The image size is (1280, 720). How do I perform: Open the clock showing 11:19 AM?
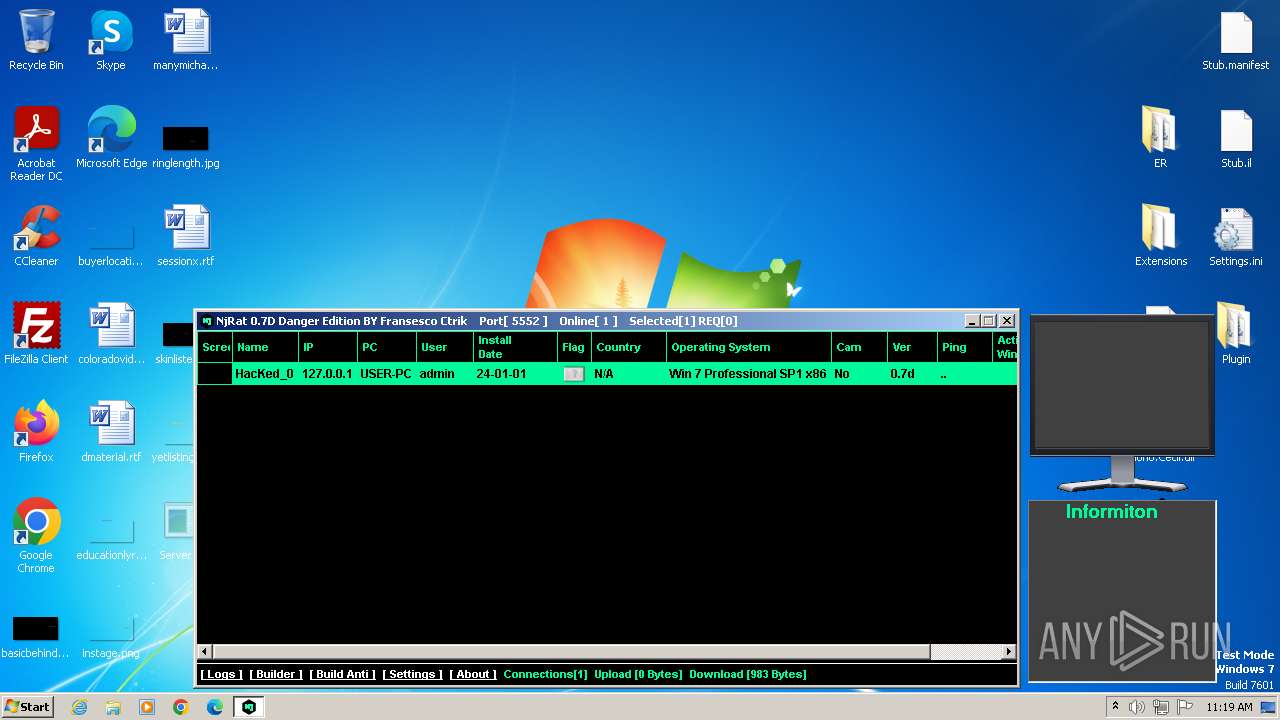pyautogui.click(x=1229, y=707)
